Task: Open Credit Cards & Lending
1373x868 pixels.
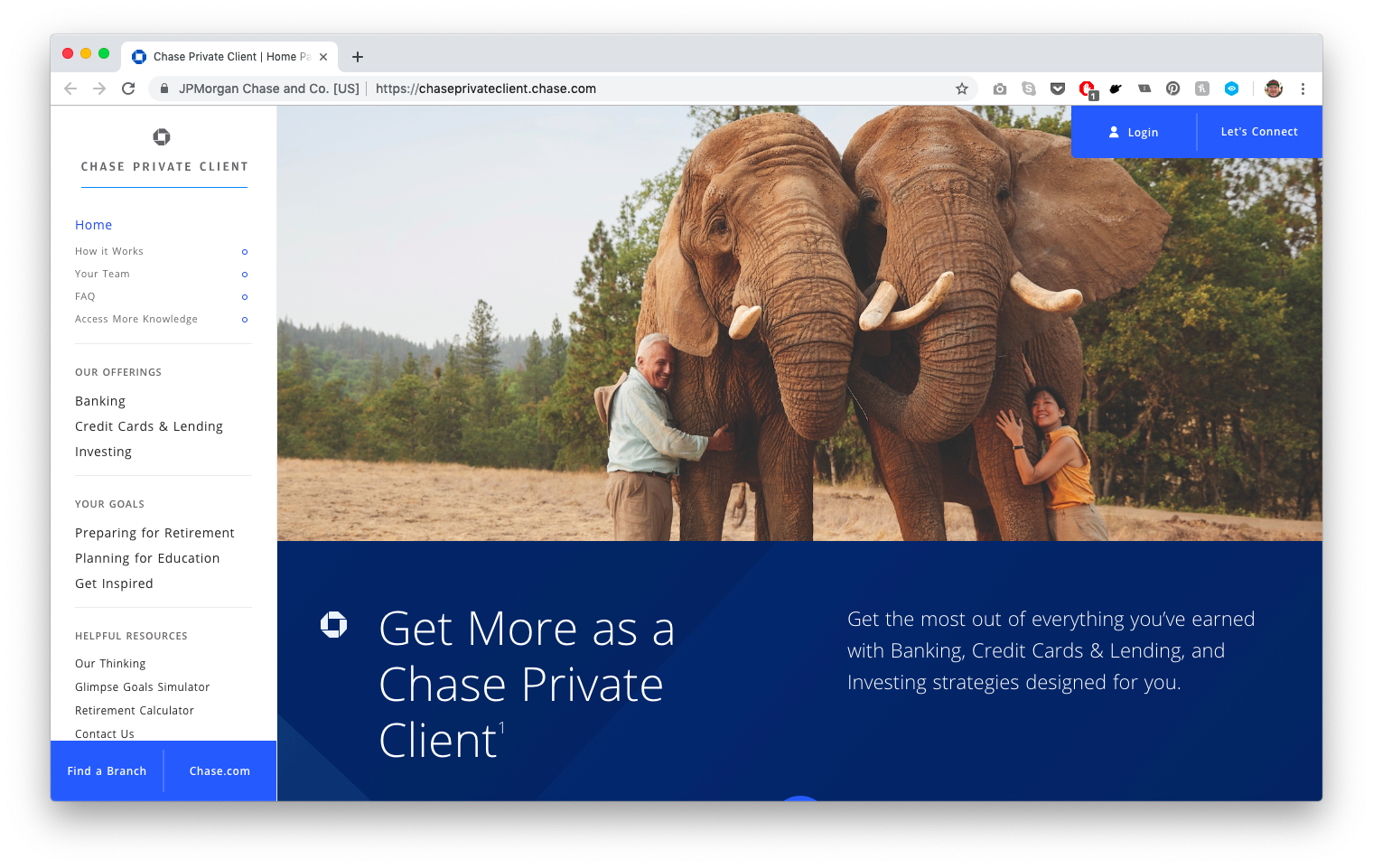Action: (x=149, y=426)
